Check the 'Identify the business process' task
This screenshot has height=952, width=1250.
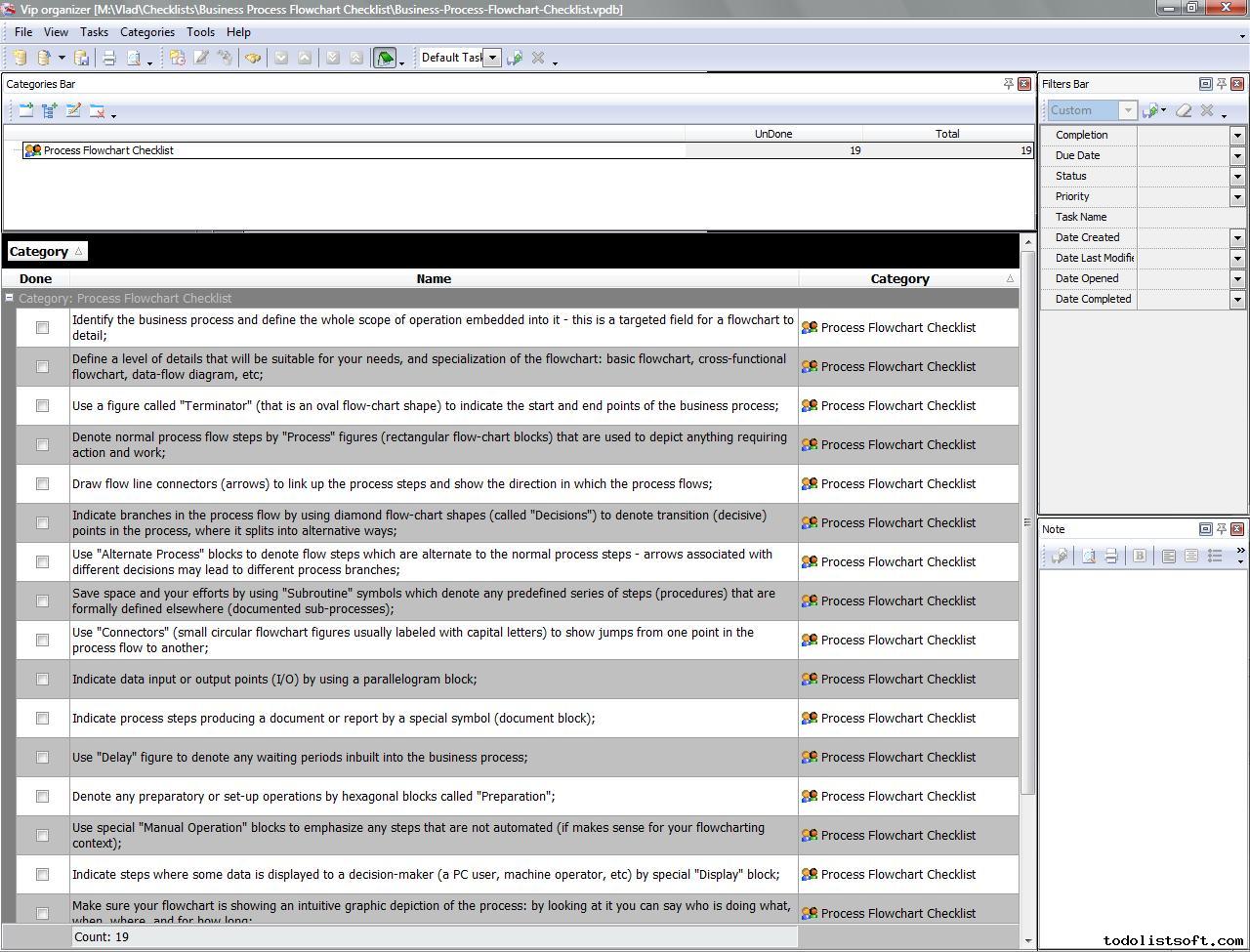(x=42, y=328)
